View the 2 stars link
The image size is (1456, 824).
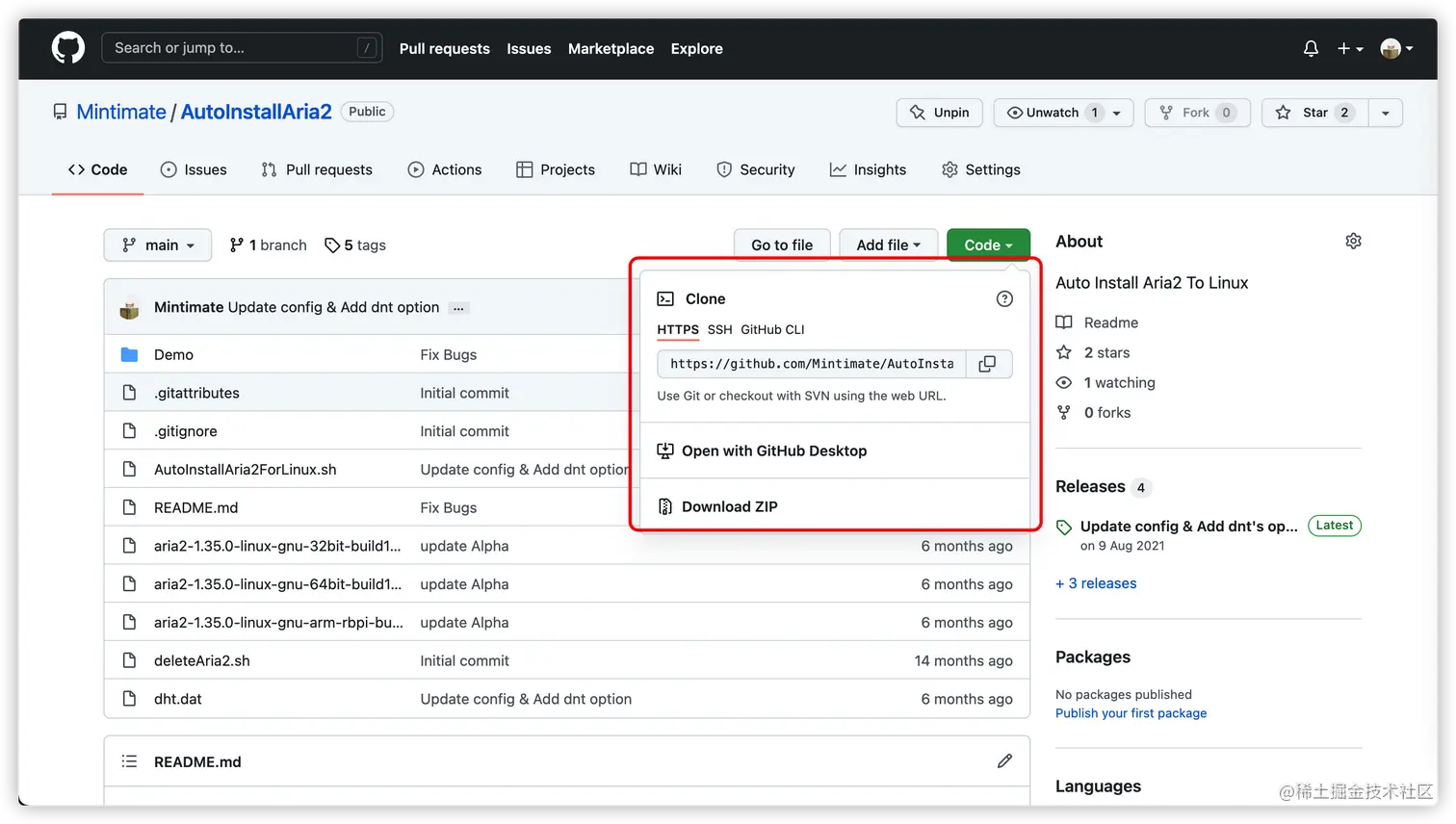(1093, 352)
